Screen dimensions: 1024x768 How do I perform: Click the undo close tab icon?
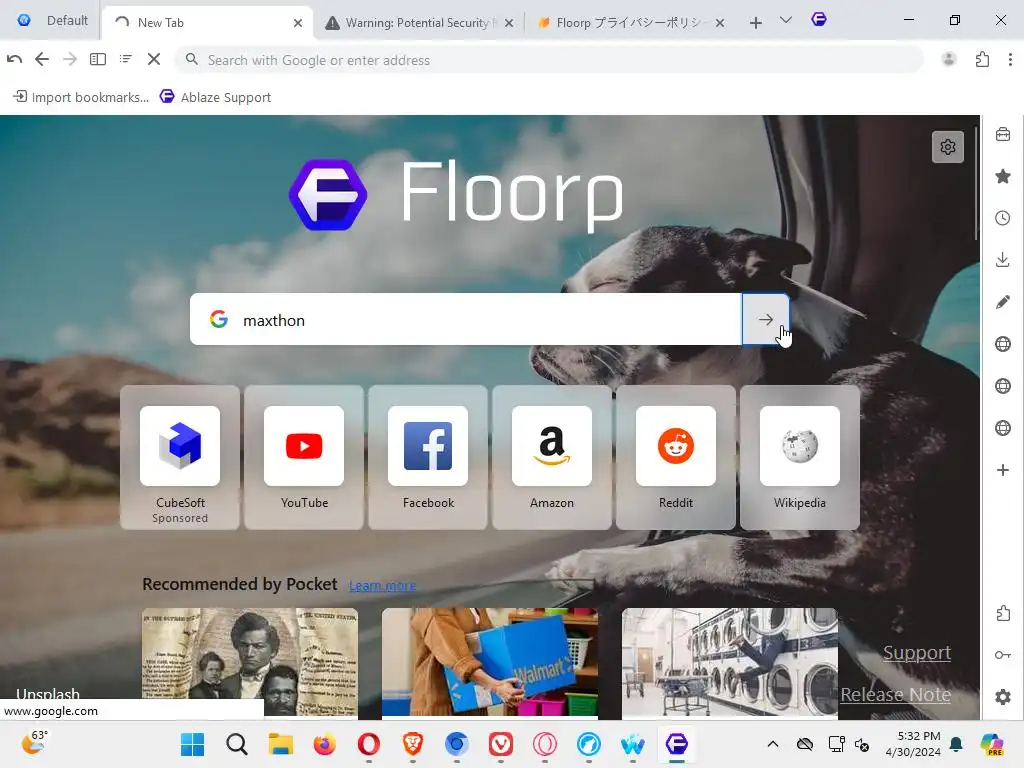click(x=14, y=59)
